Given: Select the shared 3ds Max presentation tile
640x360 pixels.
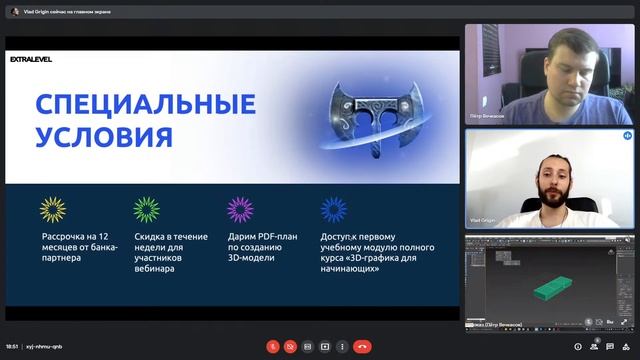Looking at the screenshot, I should tap(549, 283).
